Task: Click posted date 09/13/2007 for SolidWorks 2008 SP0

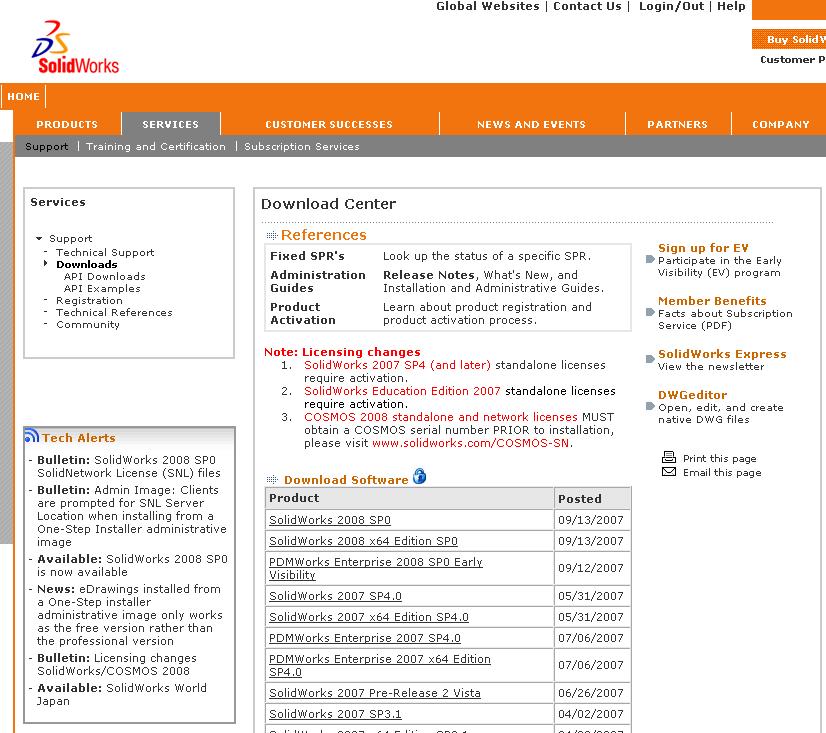Action: (x=591, y=520)
